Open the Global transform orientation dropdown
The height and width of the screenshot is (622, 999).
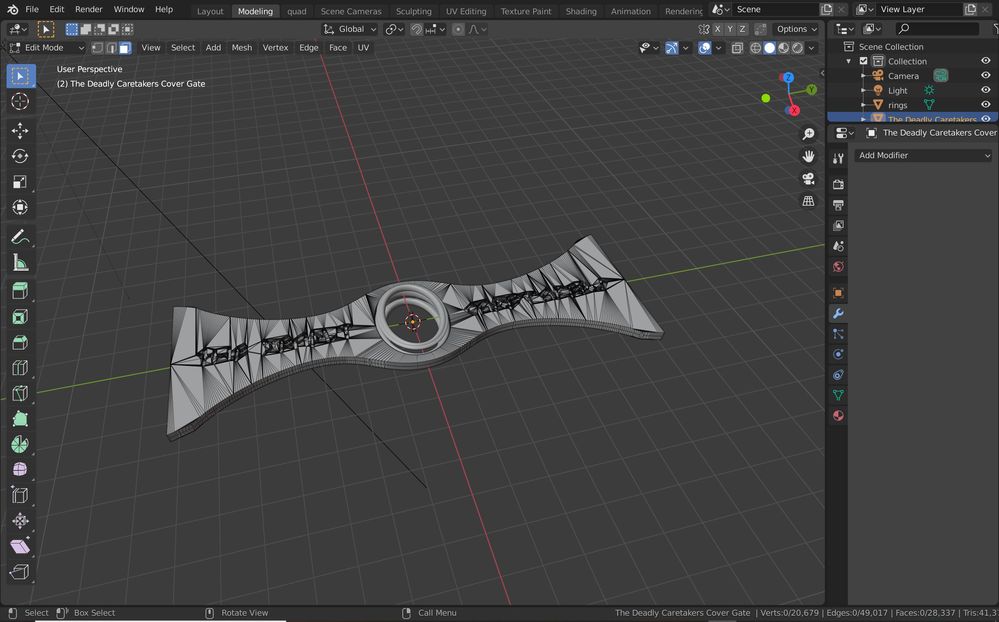click(350, 29)
